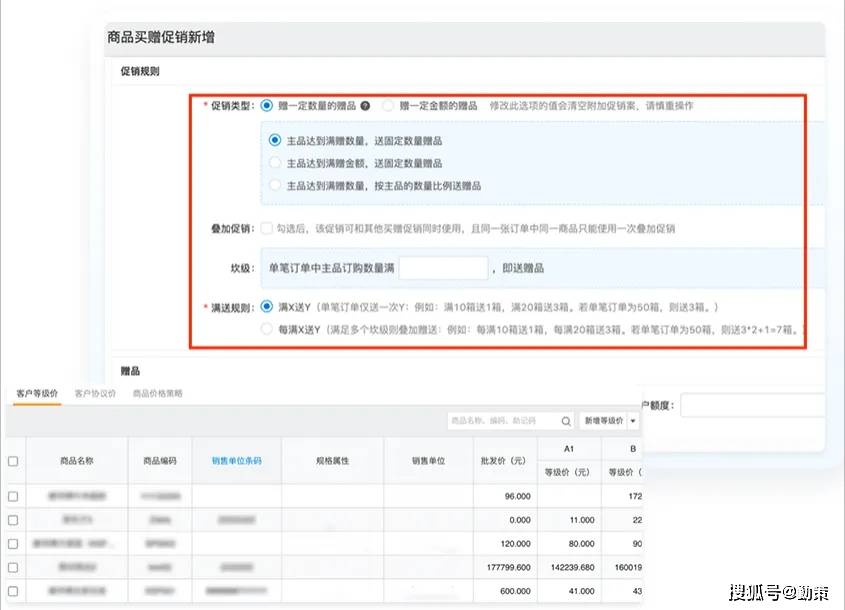Select 按主品的数量比例送赠品 option

(x=275, y=185)
